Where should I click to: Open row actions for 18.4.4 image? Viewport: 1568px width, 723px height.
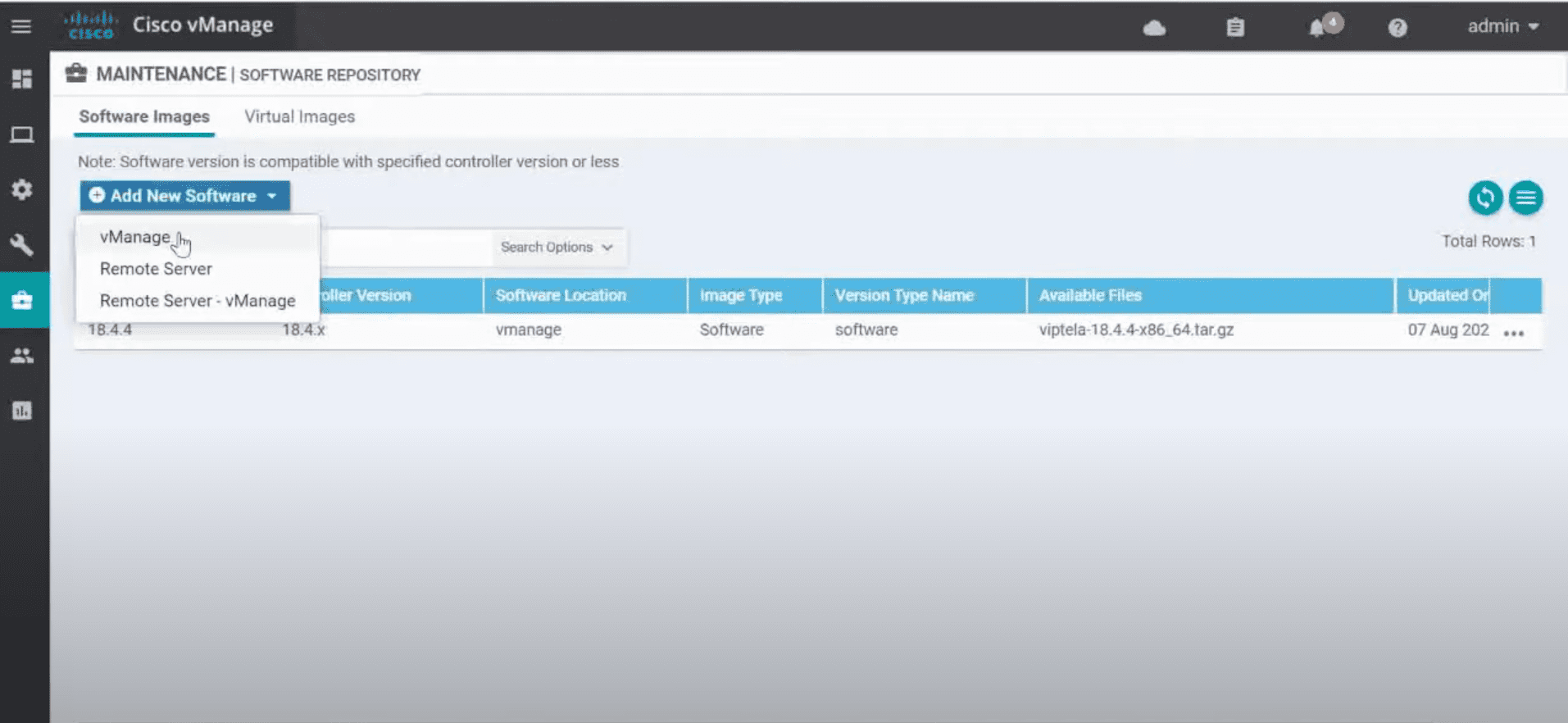1514,333
